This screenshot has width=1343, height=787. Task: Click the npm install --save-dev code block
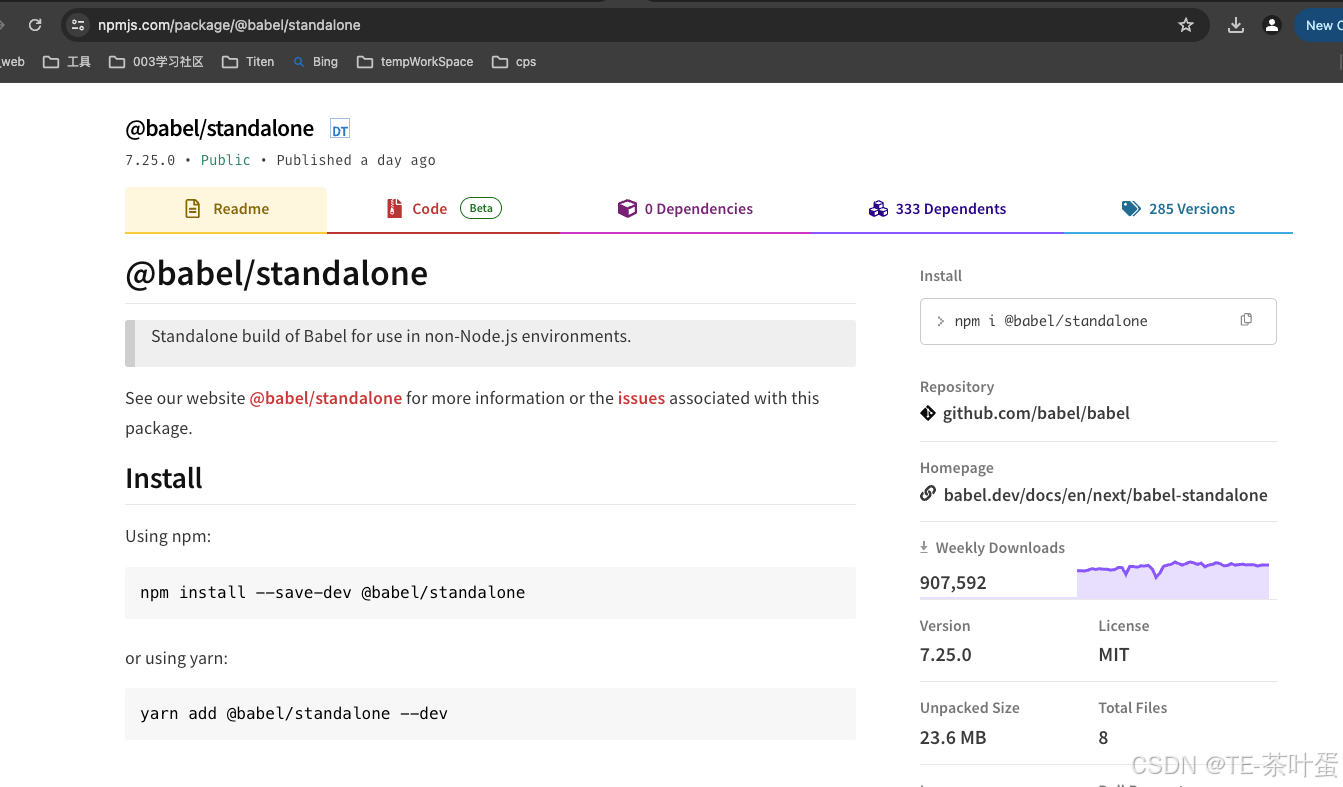click(x=490, y=592)
